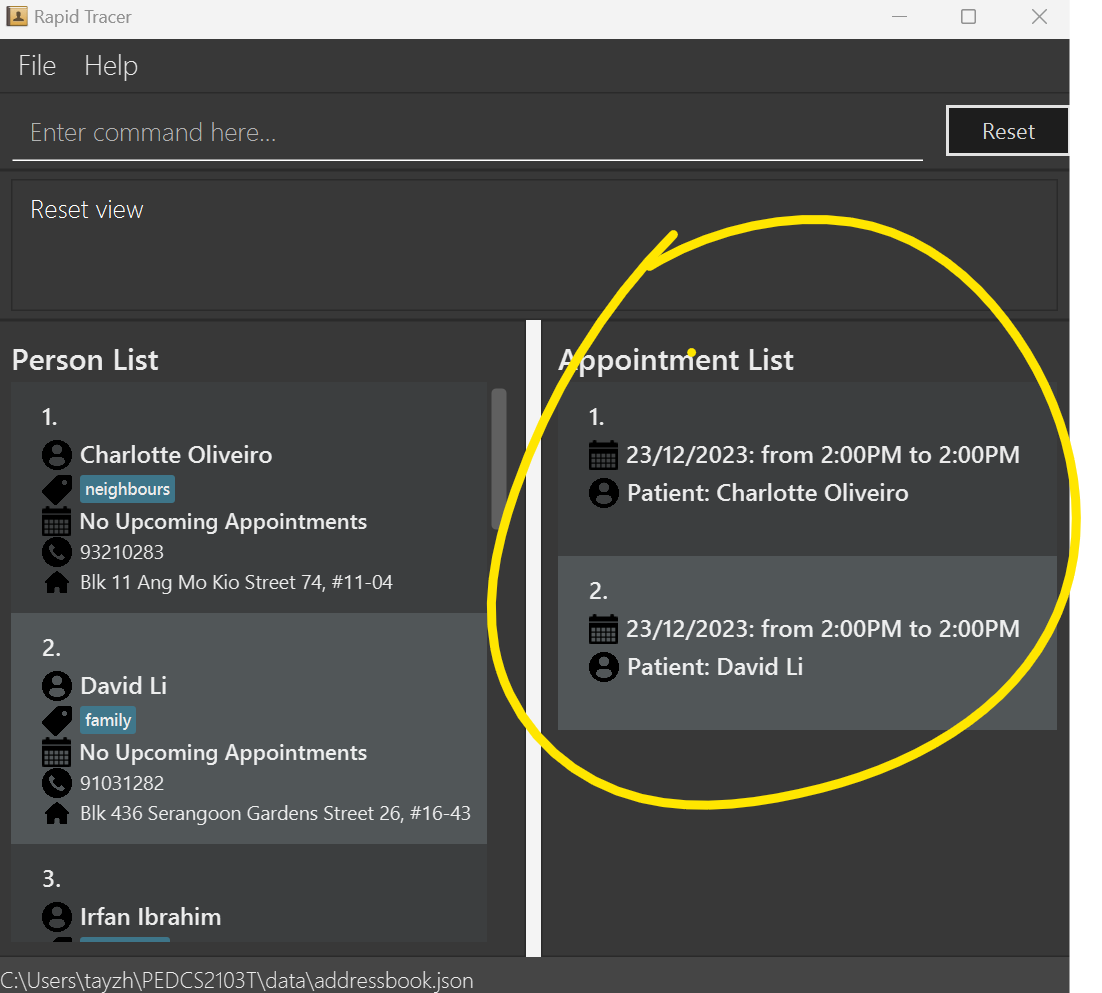Click address Blk 436 Serangoon Gardens Street 26

pyautogui.click(x=276, y=814)
